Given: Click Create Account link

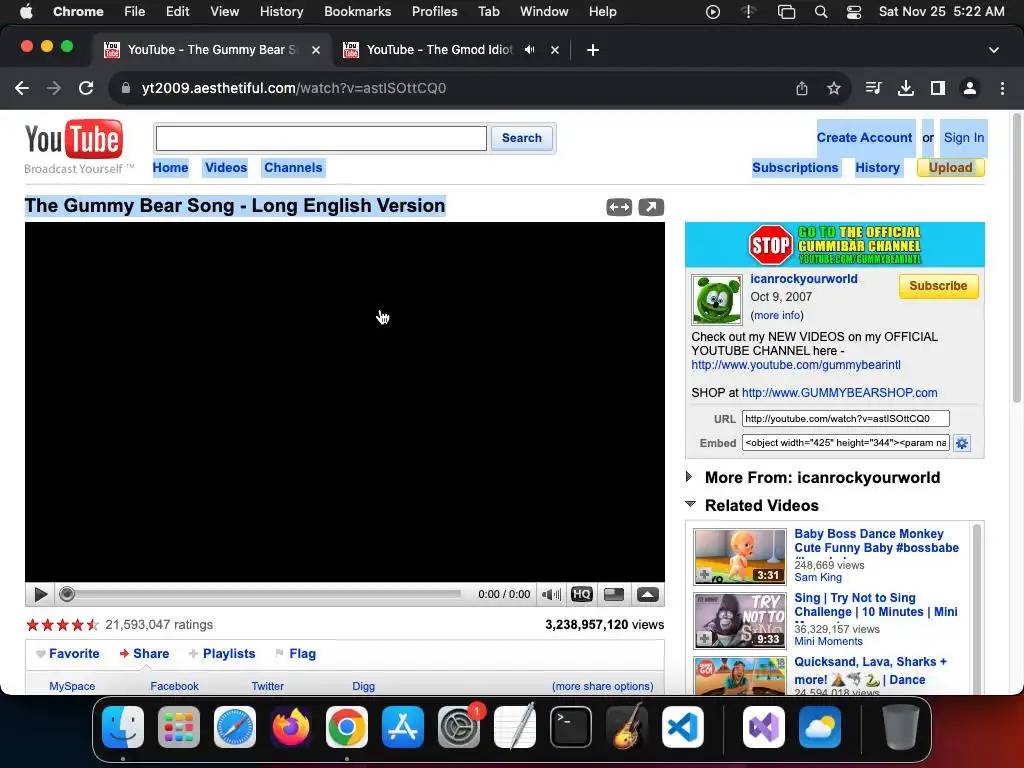Looking at the screenshot, I should coord(865,138).
